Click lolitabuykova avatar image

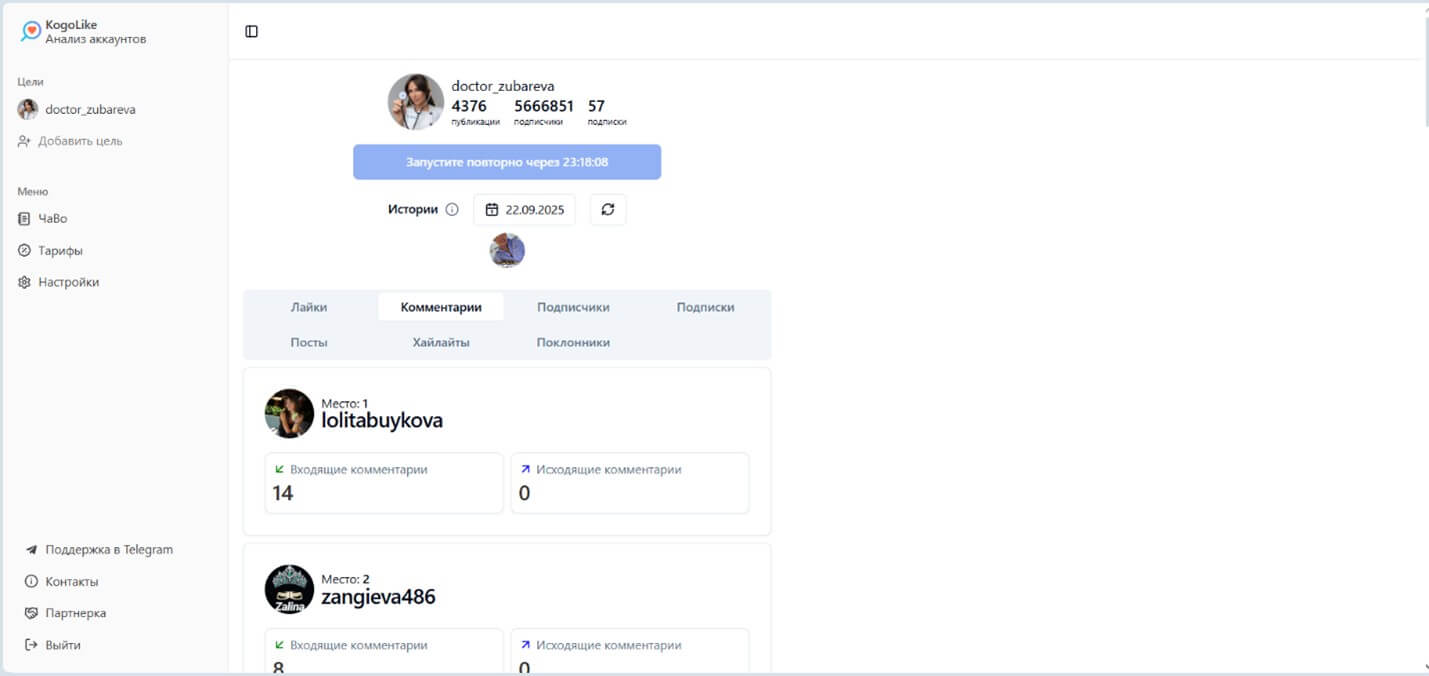click(x=289, y=413)
